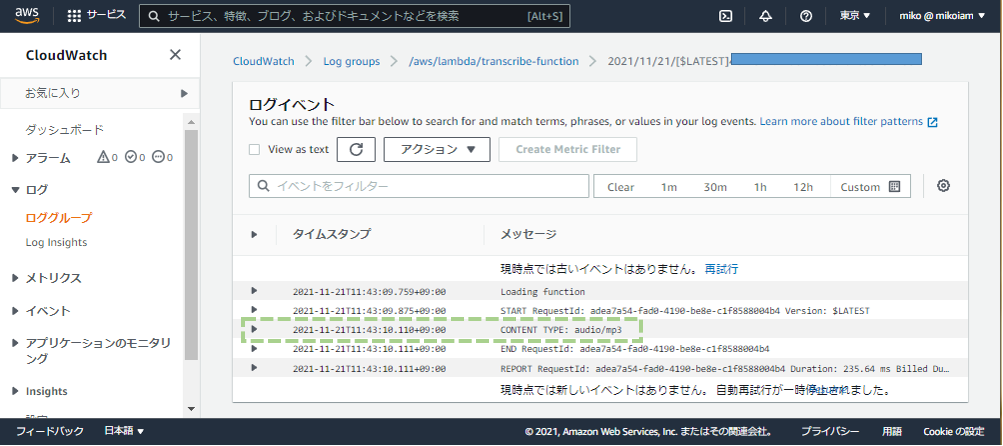Viewport: 1003px width, 446px height.
Task: Expand アプリケーションのモニタリング section
Action: (15, 344)
